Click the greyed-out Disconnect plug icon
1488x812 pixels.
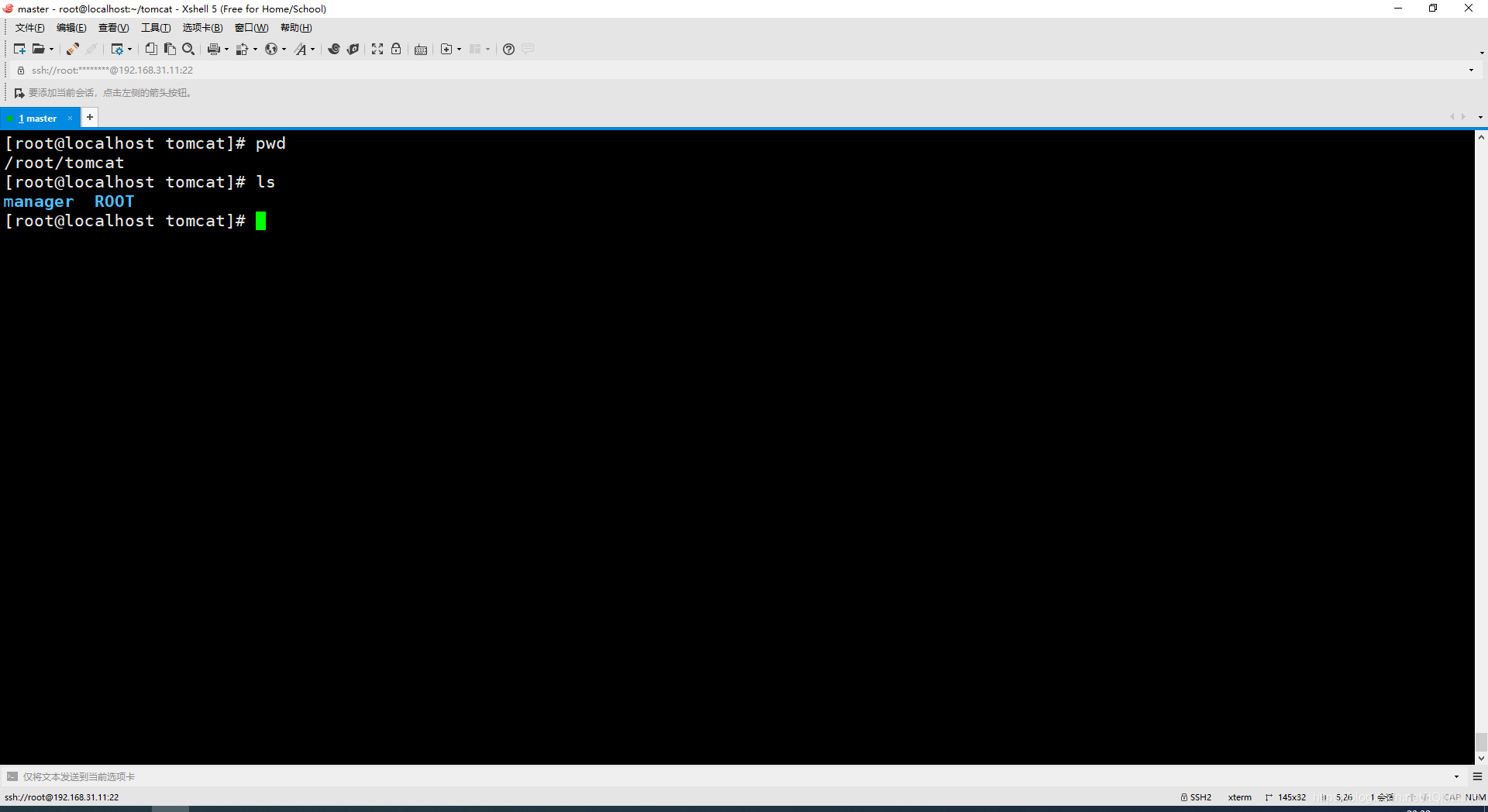point(91,49)
